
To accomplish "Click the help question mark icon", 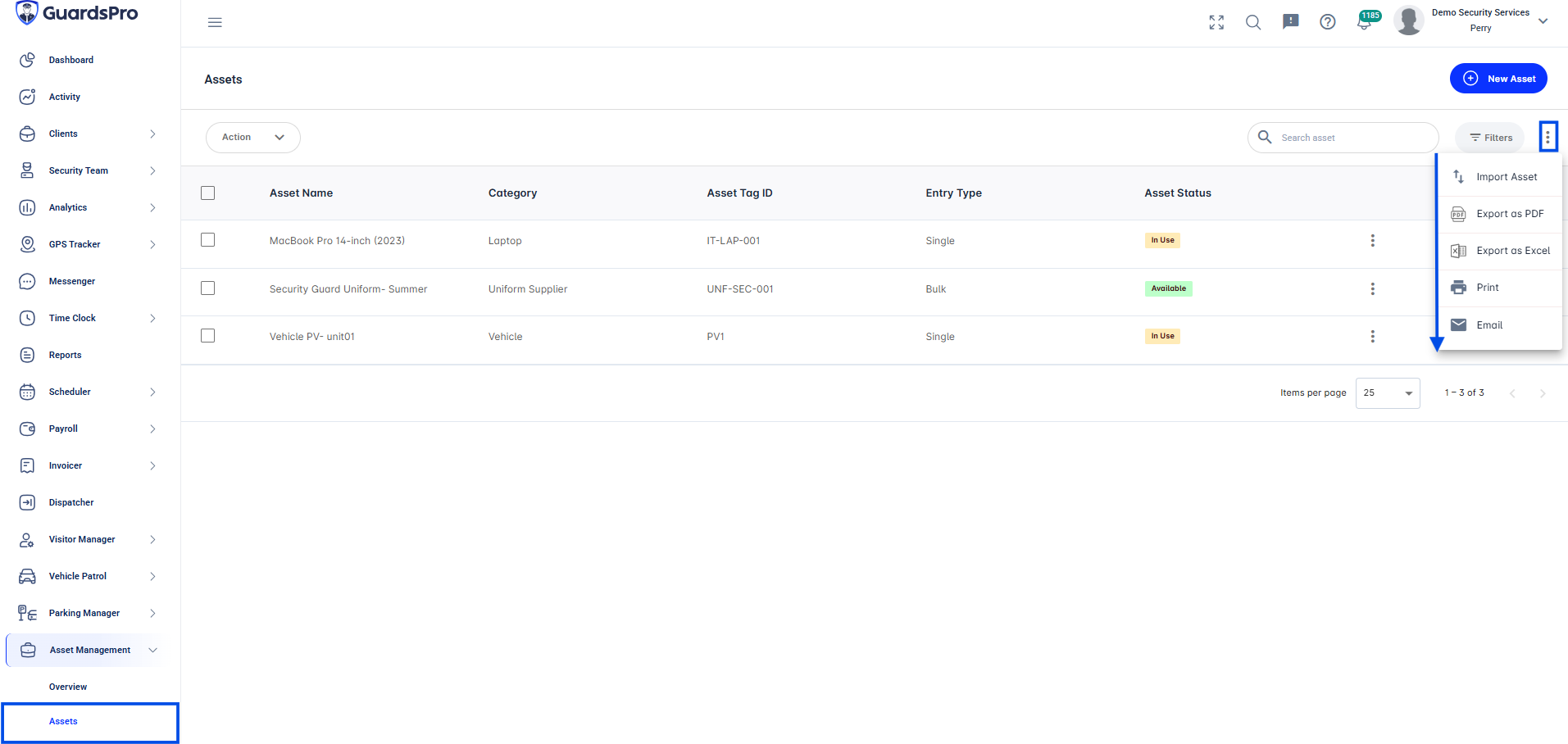I will 1328,22.
